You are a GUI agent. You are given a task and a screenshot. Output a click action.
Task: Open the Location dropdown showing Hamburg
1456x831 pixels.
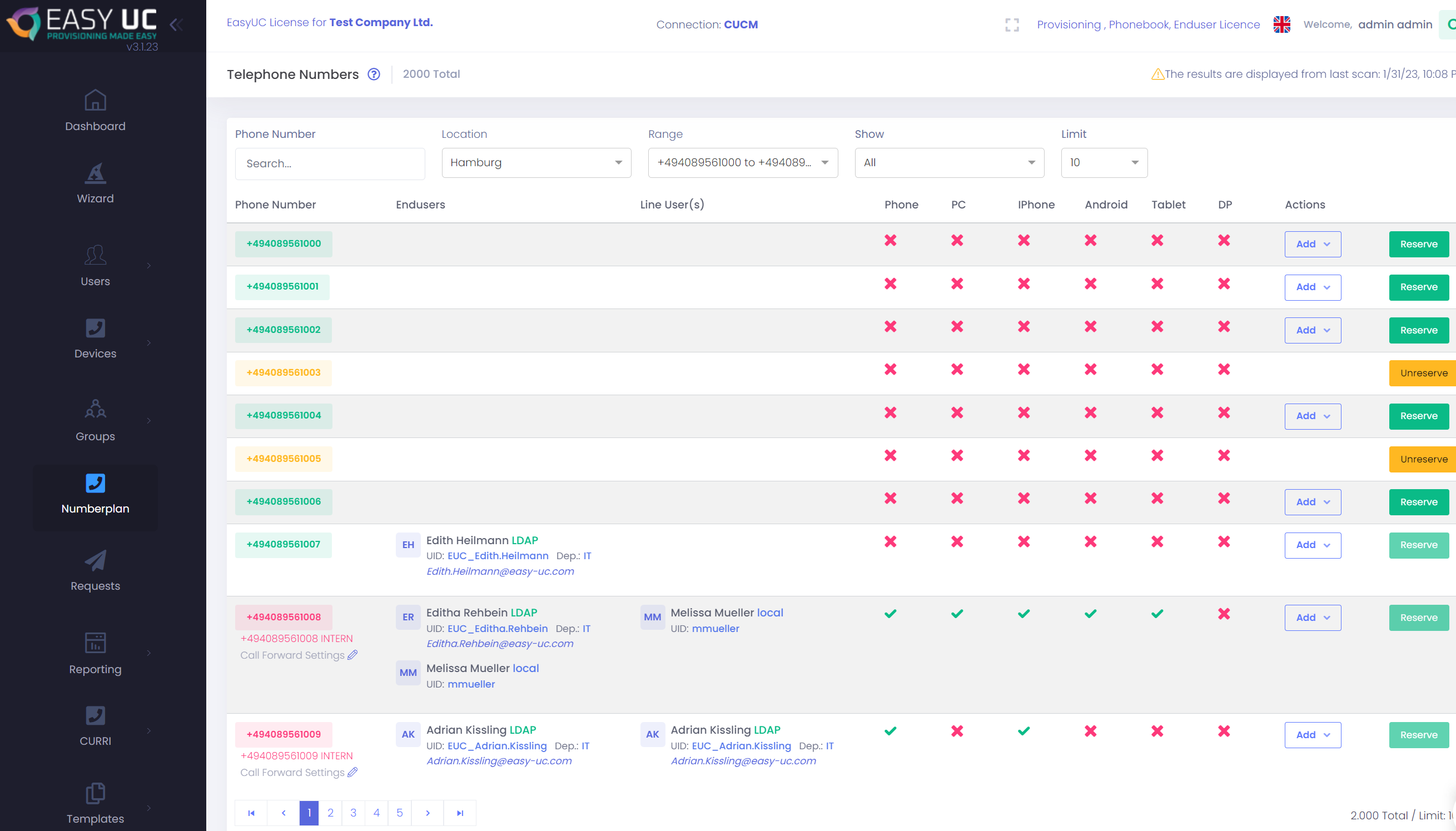536,163
